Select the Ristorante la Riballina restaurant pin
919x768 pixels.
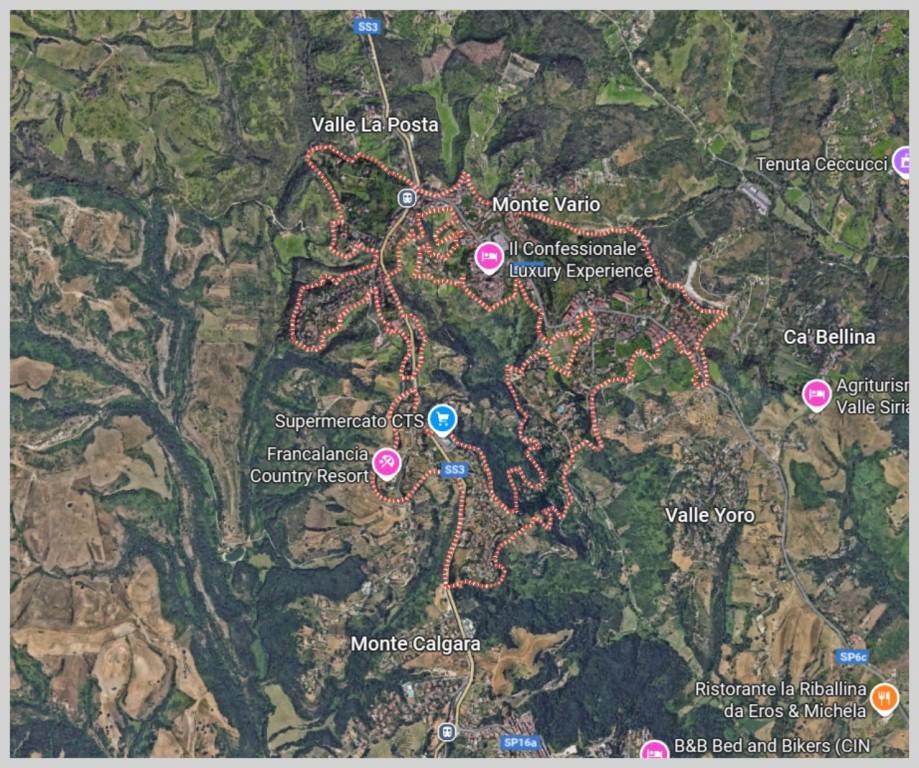click(x=884, y=699)
